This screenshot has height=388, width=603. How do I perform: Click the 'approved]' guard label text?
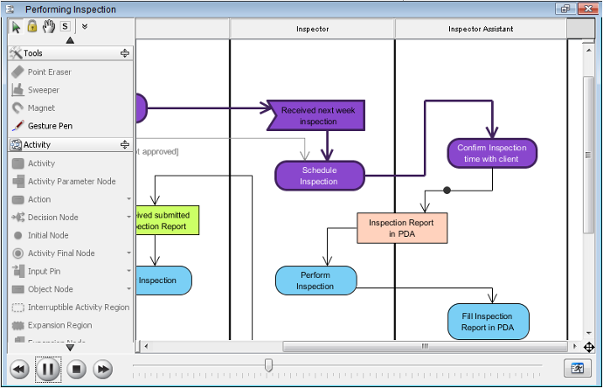point(160,152)
